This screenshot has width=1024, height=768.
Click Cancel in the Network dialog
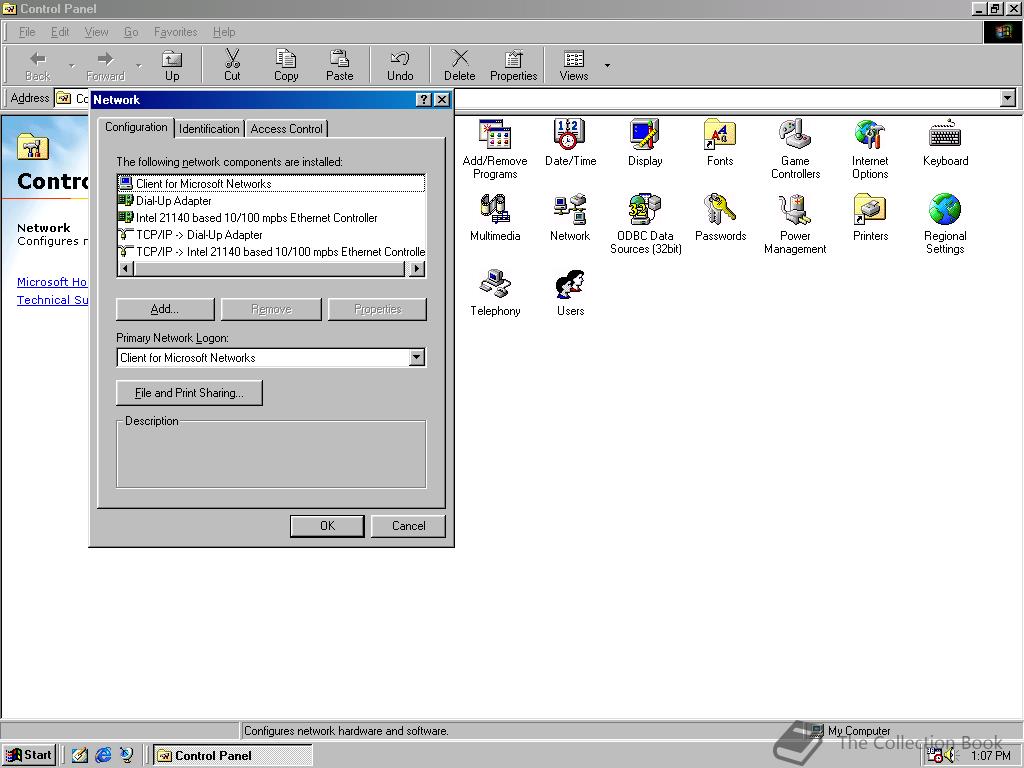pyautogui.click(x=408, y=526)
